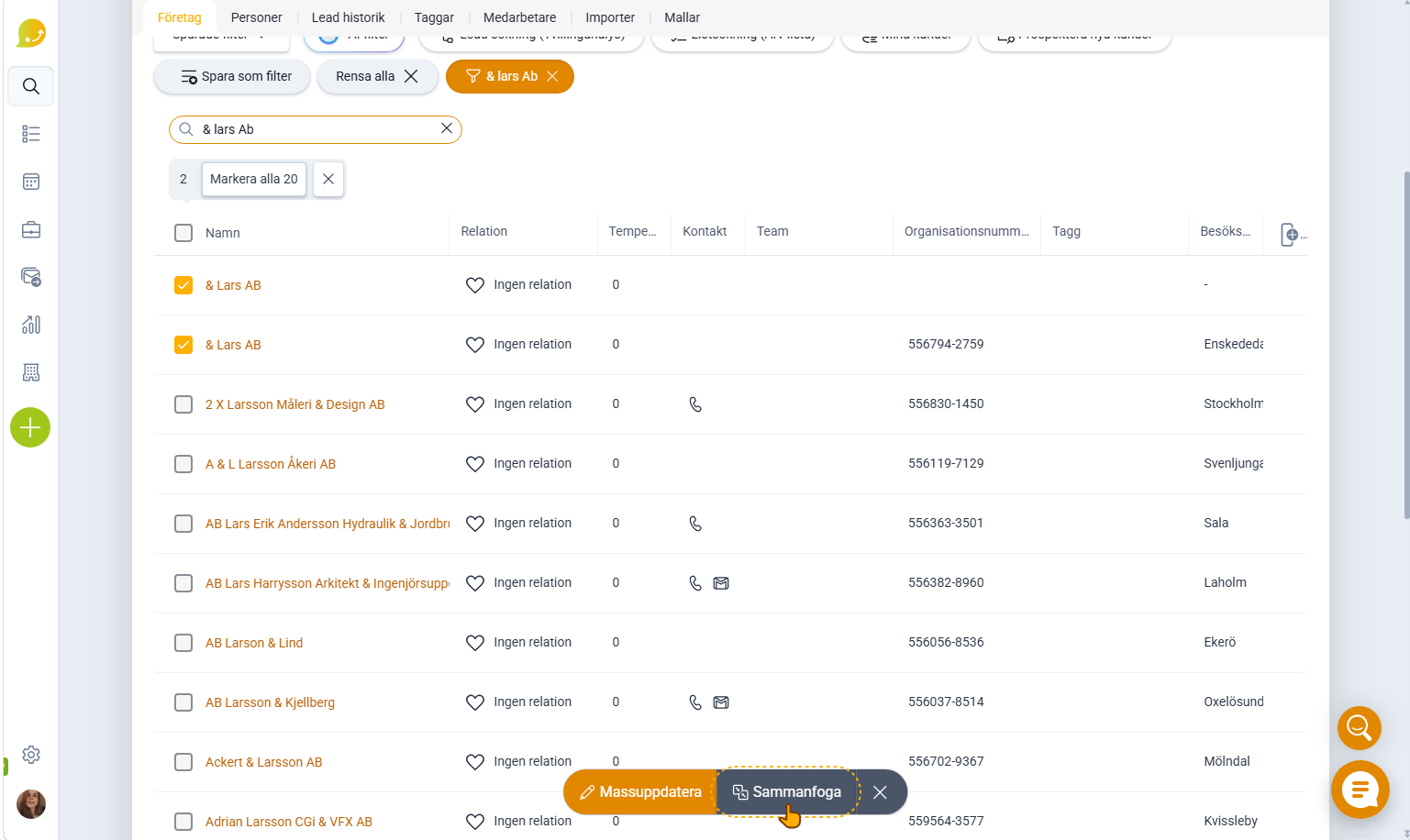Remove the '& lars Ab' filter chip
This screenshot has width=1410, height=840.
tap(552, 76)
